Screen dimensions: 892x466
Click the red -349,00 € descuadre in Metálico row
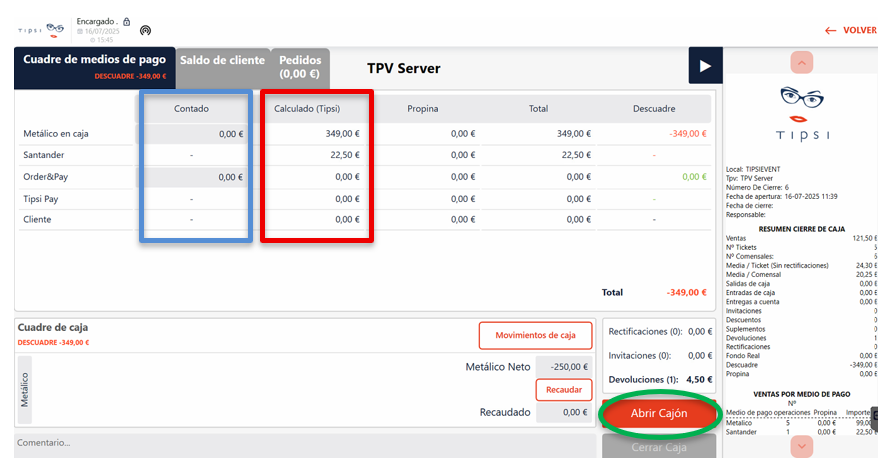[x=688, y=134]
